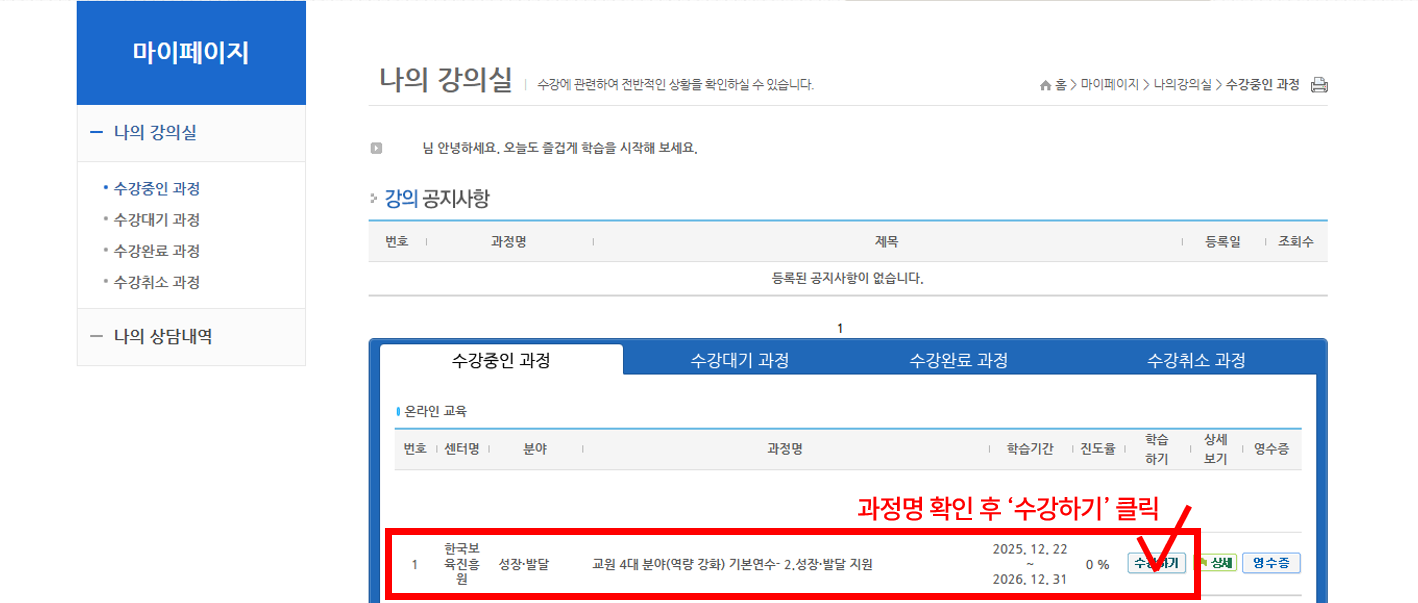Click the 영수증 receipt button
Image resolution: width=1418 pixels, height=603 pixels.
1271,563
